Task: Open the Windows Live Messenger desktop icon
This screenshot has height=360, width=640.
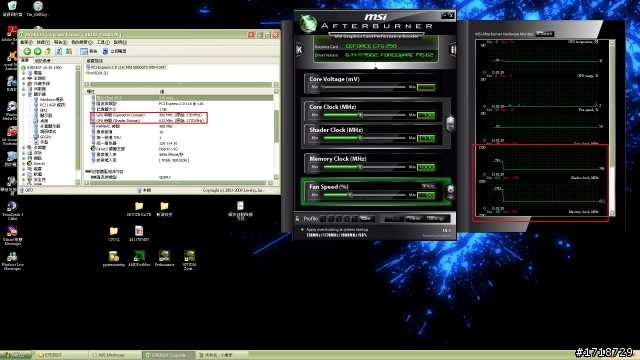Action: click(x=12, y=261)
